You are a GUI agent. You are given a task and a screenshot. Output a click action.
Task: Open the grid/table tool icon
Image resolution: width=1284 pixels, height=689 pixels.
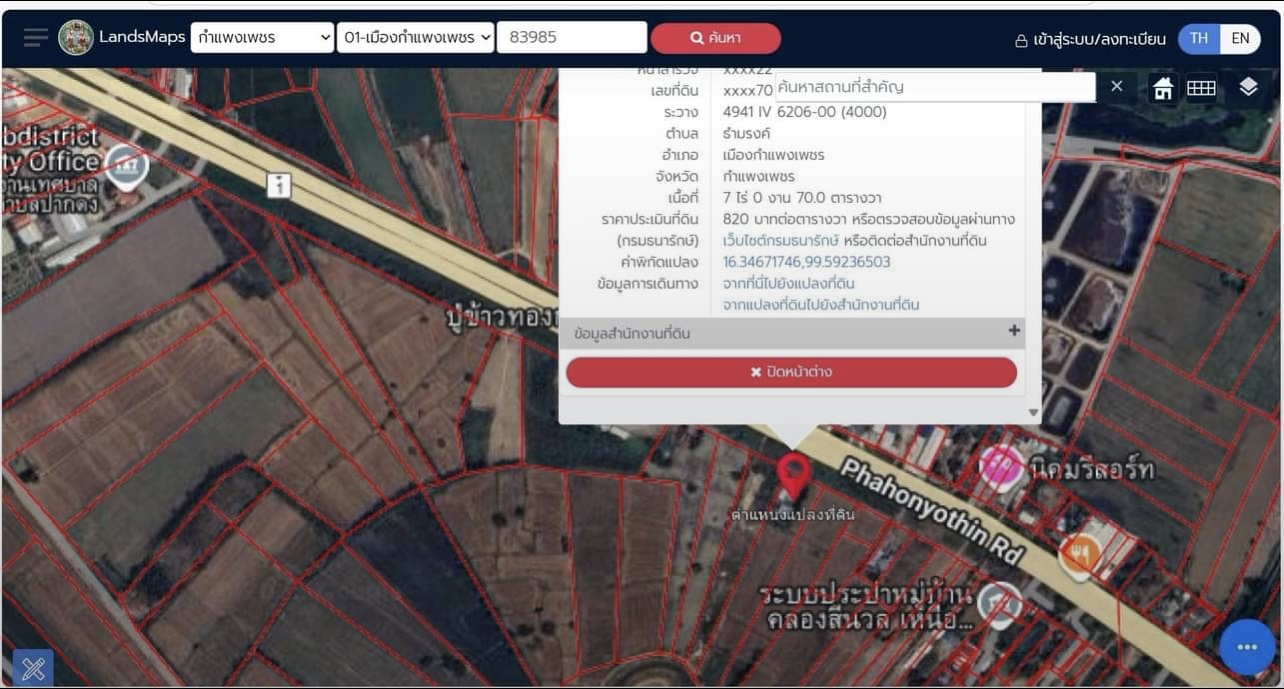pos(1201,88)
